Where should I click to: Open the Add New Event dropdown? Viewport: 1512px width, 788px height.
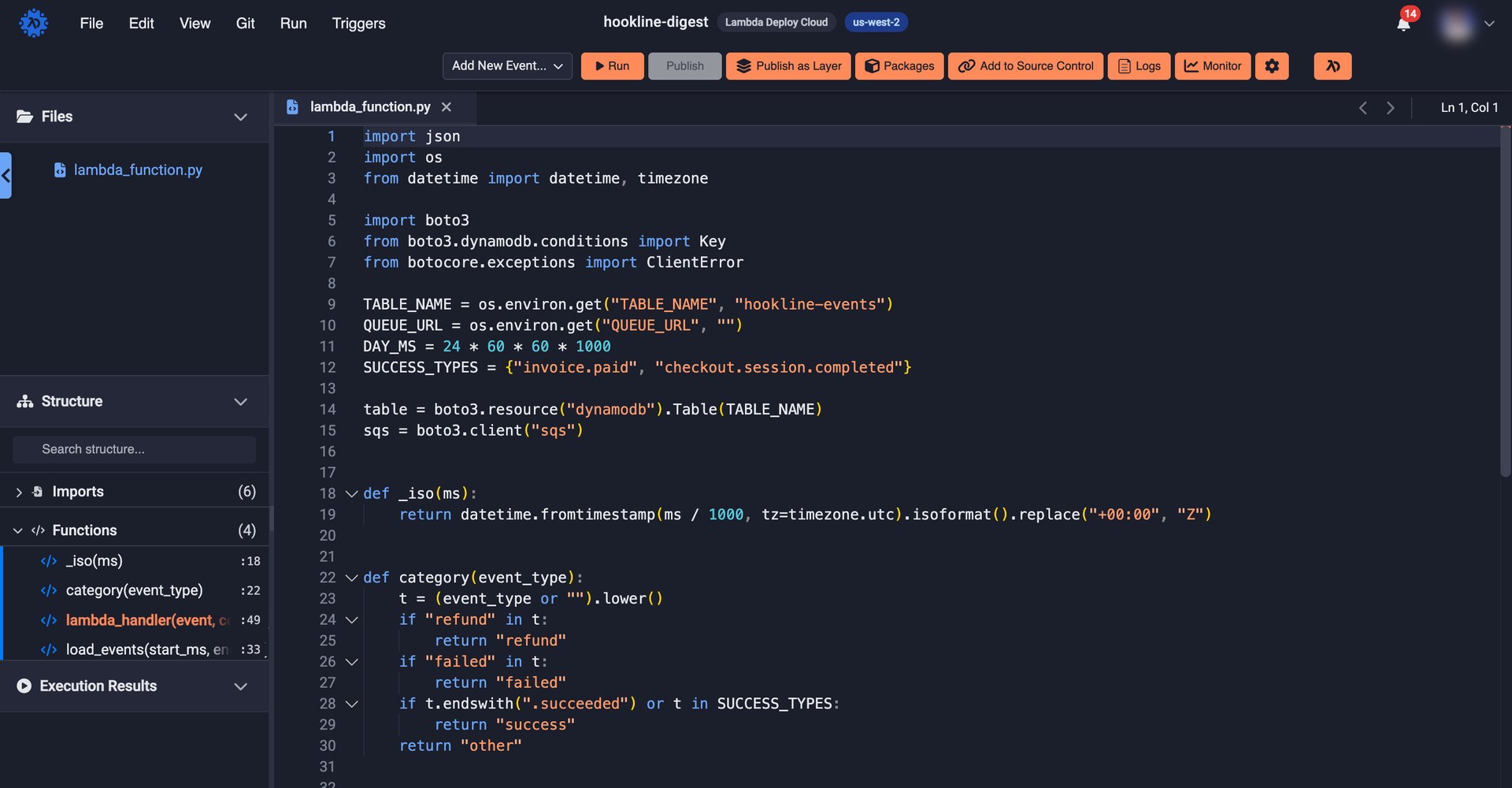(x=507, y=66)
